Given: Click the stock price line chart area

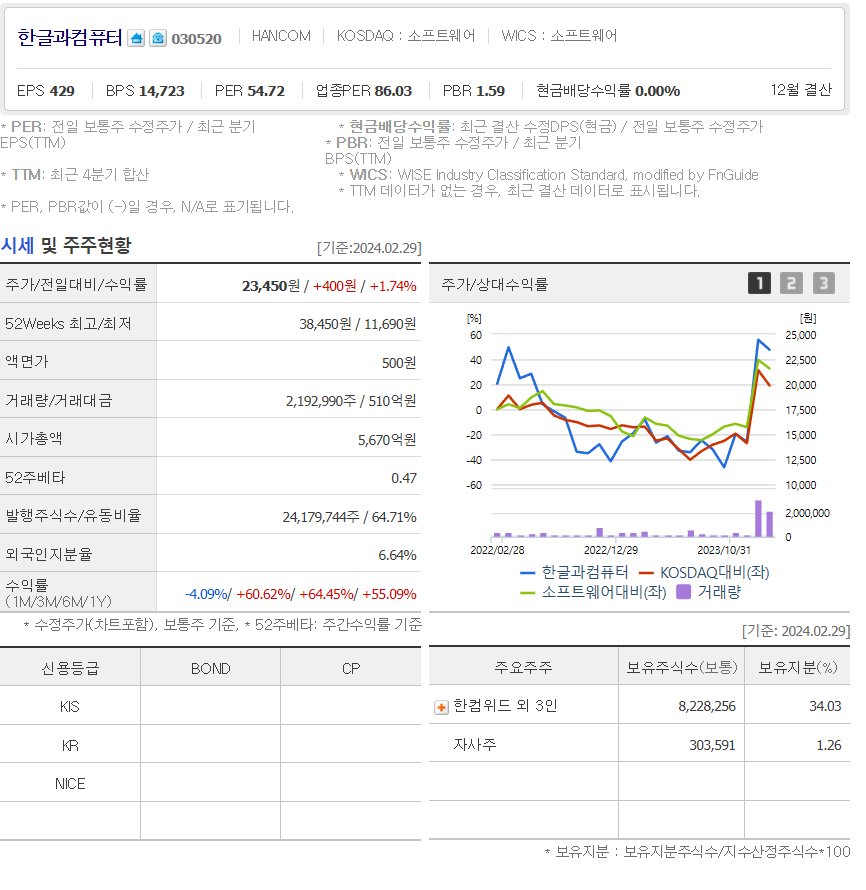Looking at the screenshot, I should coord(633,410).
